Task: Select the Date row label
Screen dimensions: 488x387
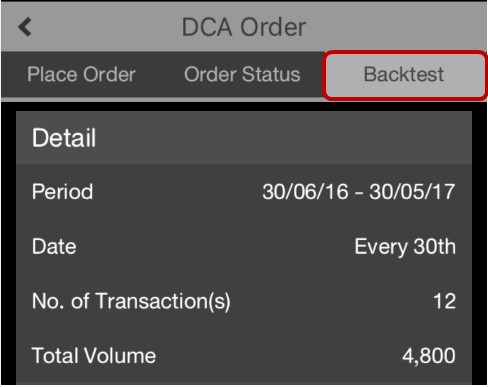Action: point(54,247)
